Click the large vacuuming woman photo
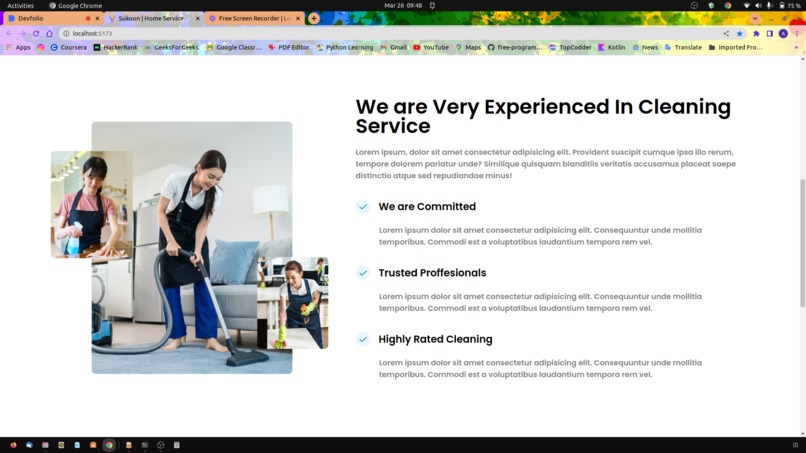Image resolution: width=806 pixels, height=453 pixels. [192, 248]
